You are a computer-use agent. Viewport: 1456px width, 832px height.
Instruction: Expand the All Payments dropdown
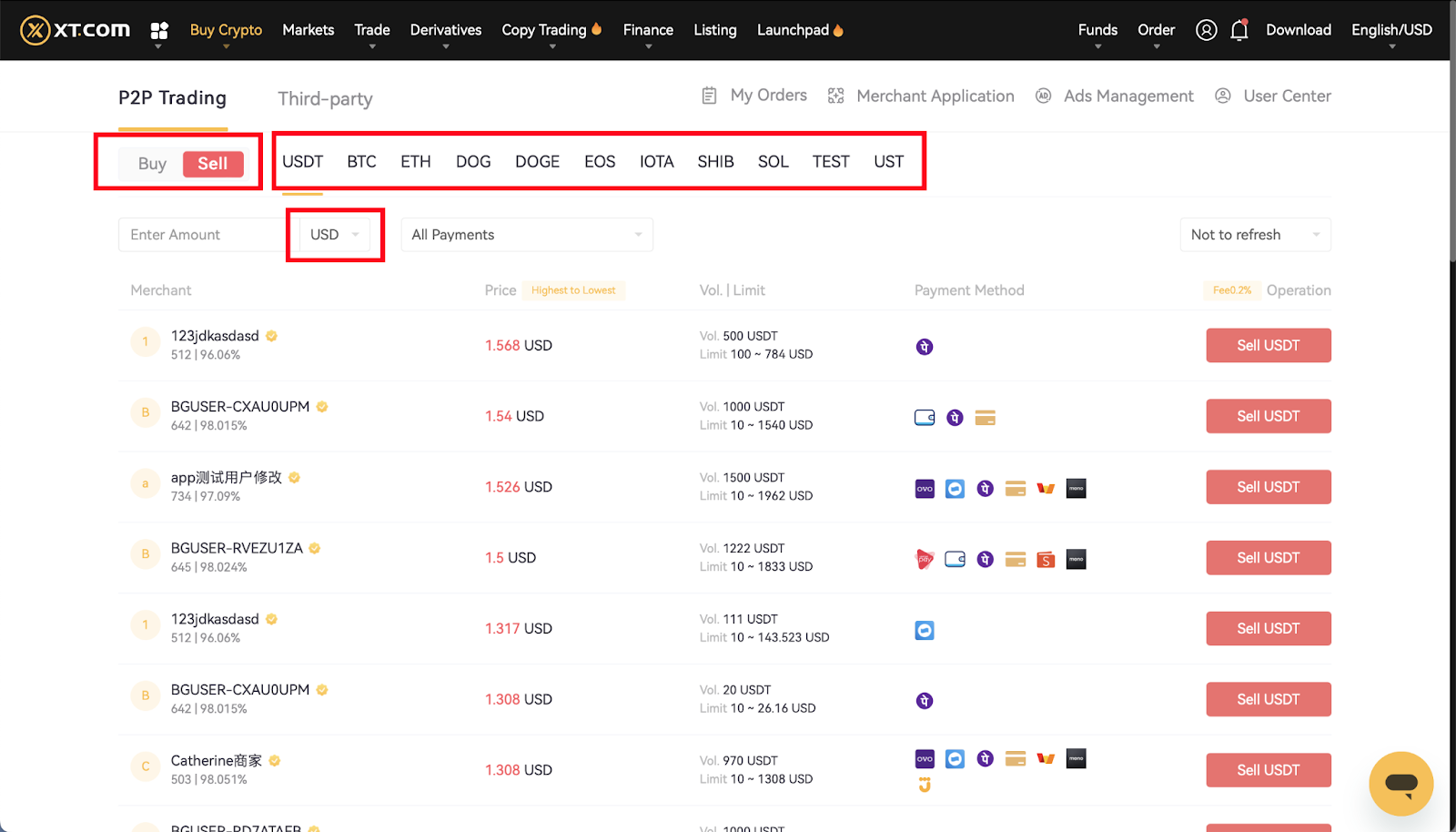(526, 235)
